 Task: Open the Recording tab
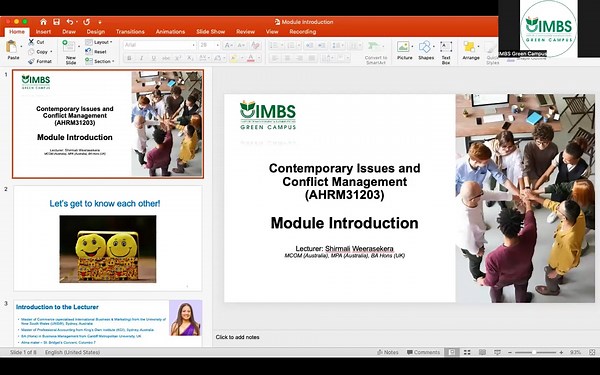click(x=303, y=32)
